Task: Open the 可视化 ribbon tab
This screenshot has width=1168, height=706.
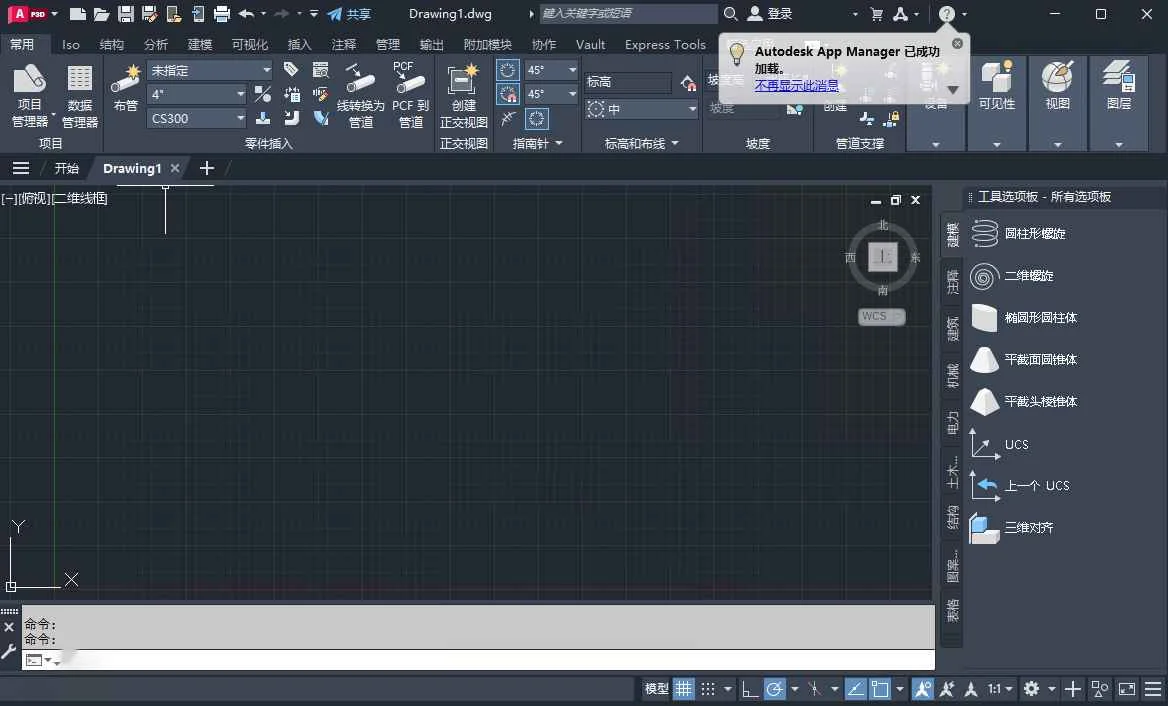Action: (250, 45)
